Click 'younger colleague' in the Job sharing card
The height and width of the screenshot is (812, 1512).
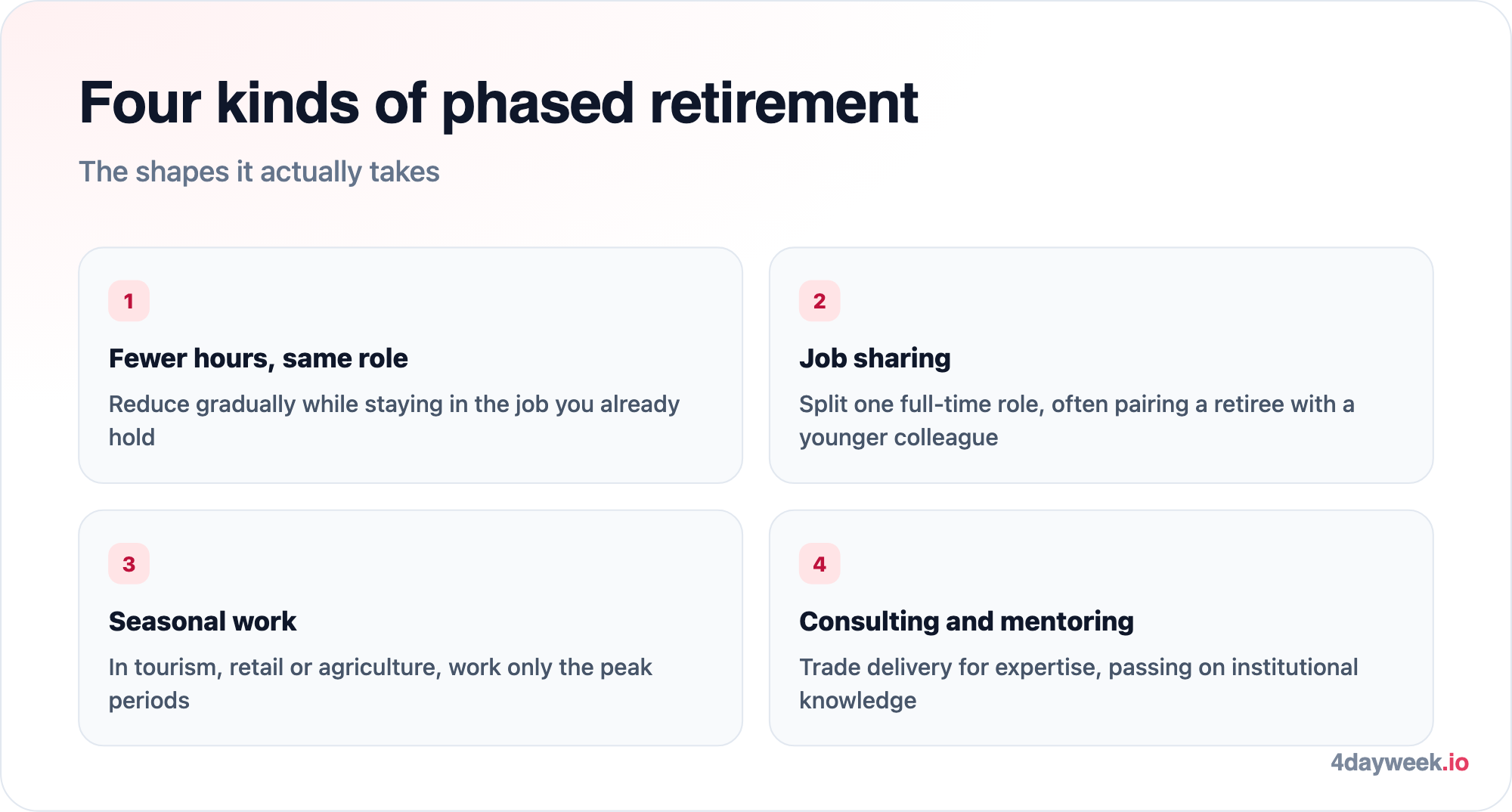[898, 438]
